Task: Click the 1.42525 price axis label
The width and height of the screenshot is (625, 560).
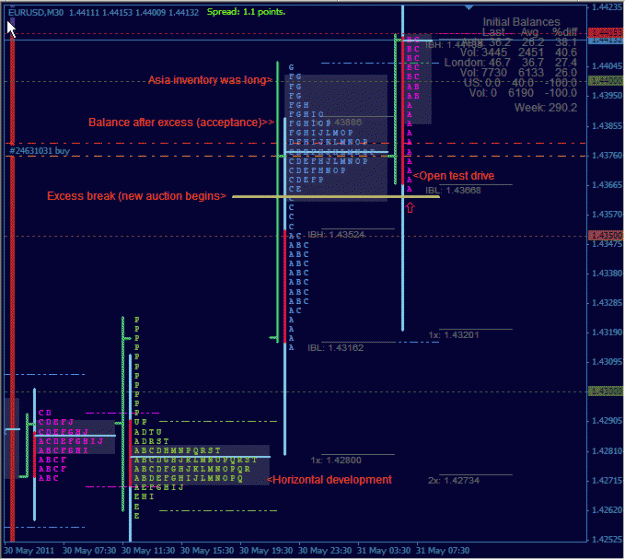Action: click(x=607, y=540)
